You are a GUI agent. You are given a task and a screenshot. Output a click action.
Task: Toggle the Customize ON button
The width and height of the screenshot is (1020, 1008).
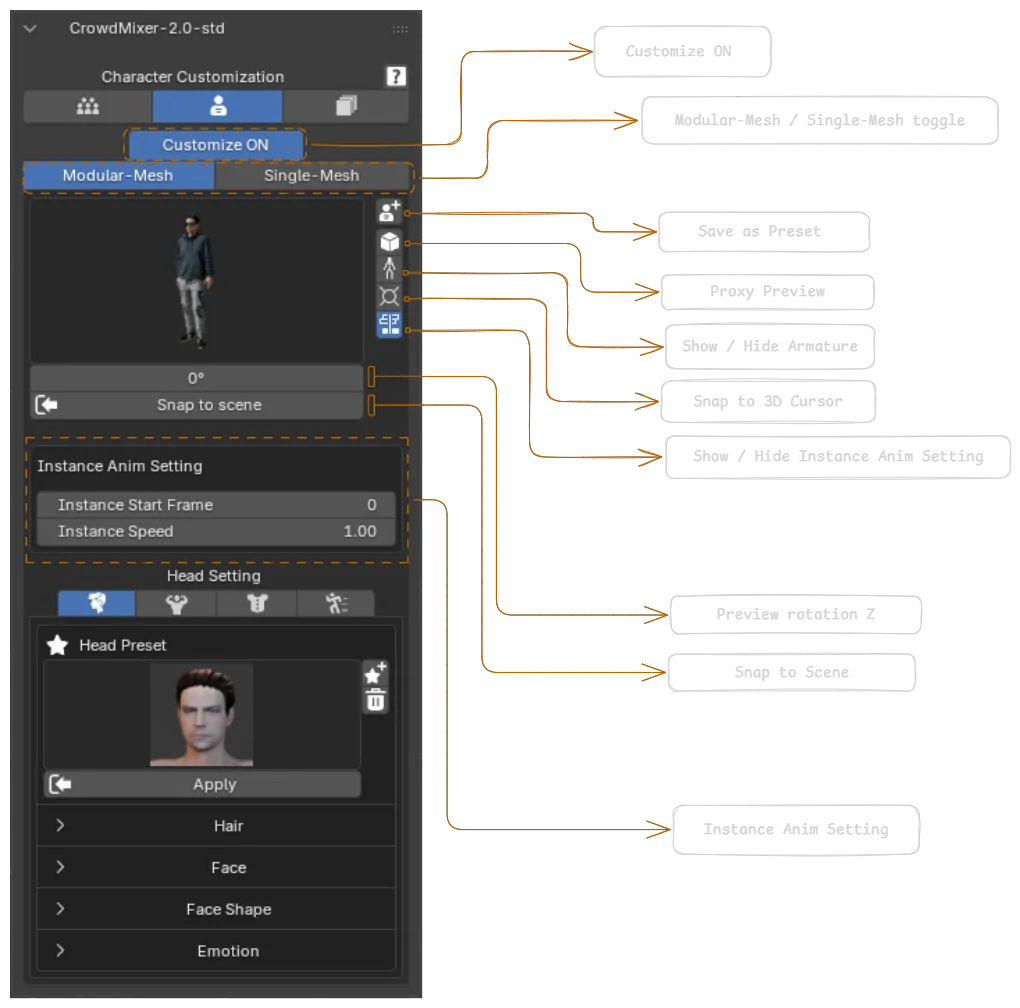(215, 145)
